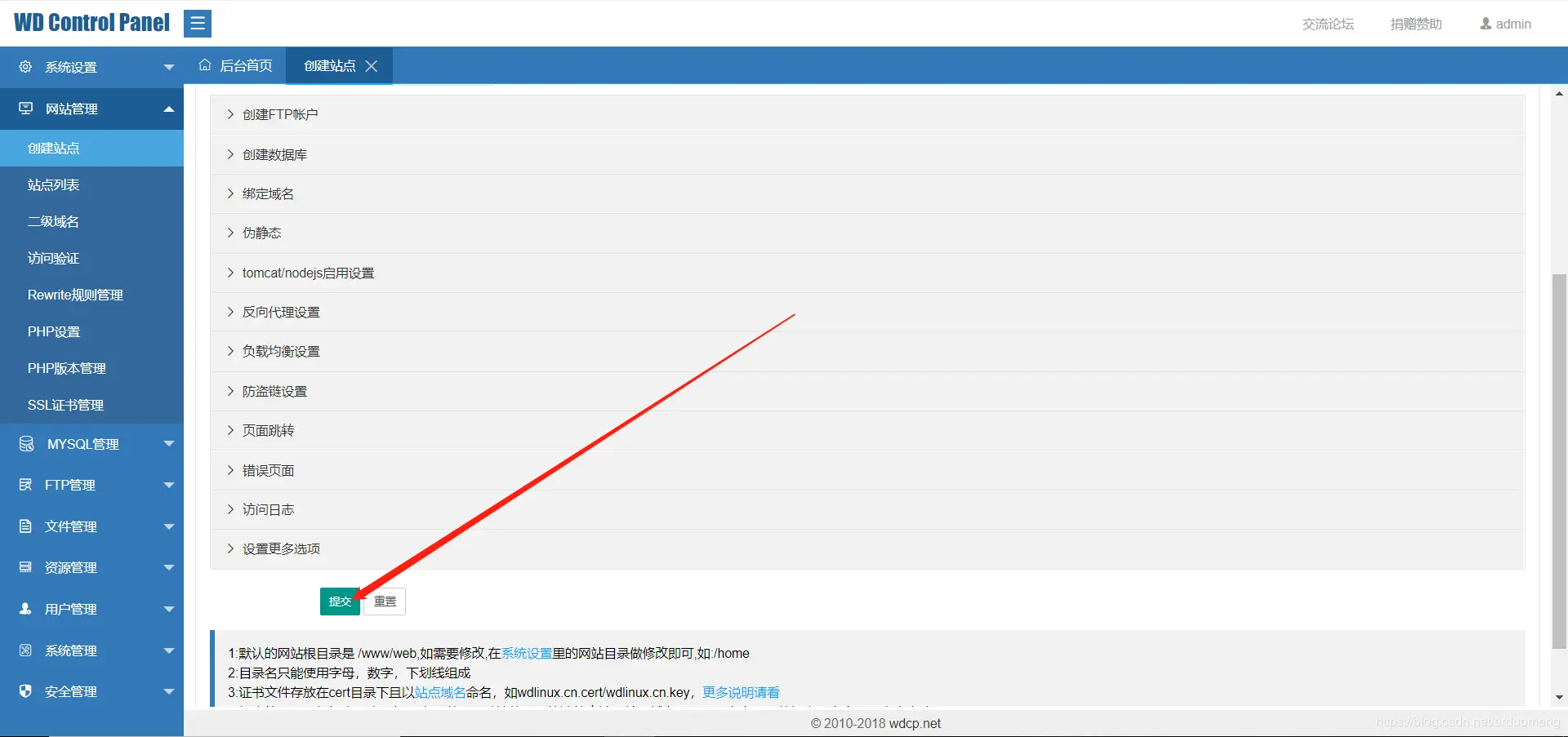Expand the 页面跳转 section
The image size is (1568, 737).
click(x=867, y=431)
